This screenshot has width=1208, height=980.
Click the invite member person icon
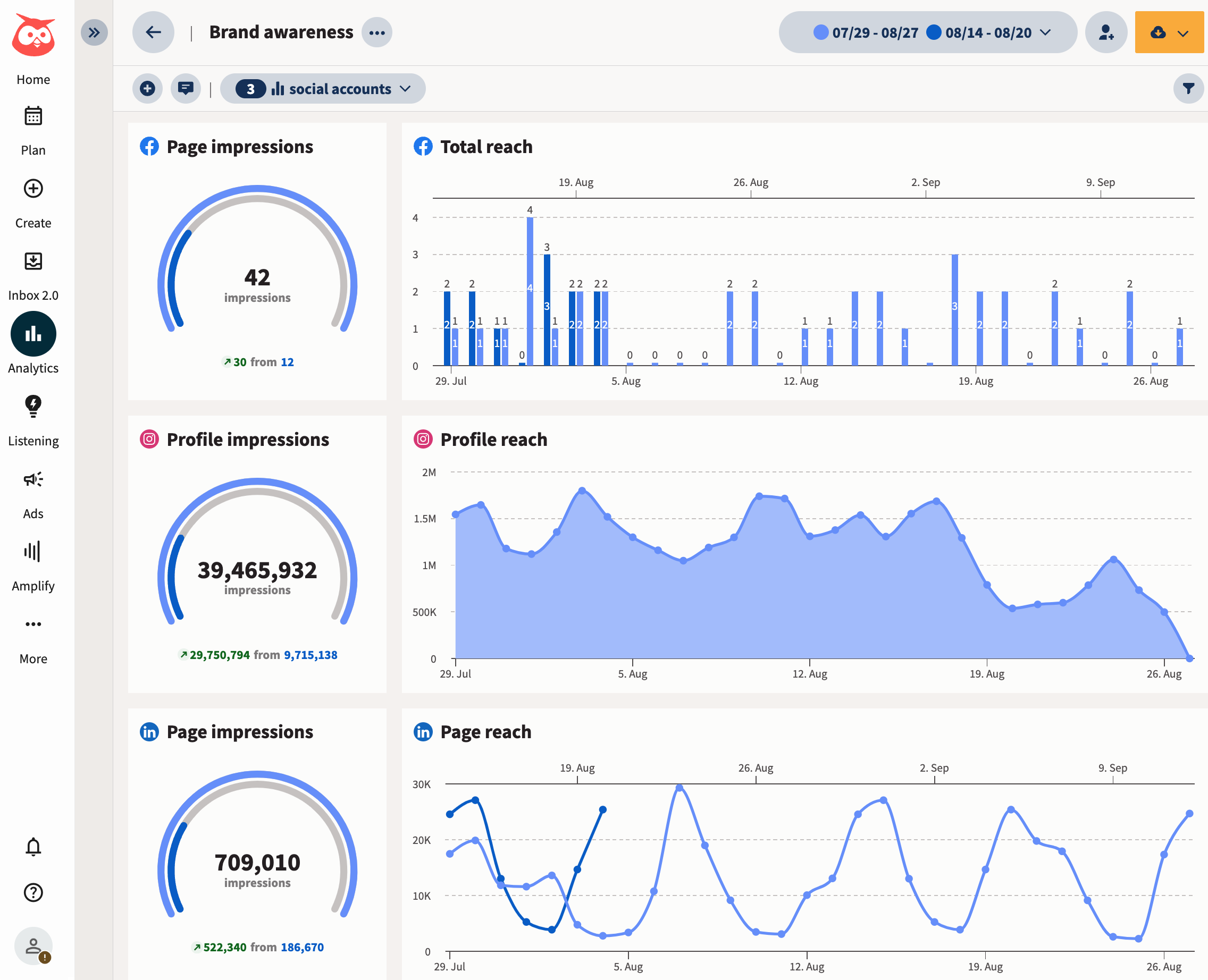point(1106,33)
